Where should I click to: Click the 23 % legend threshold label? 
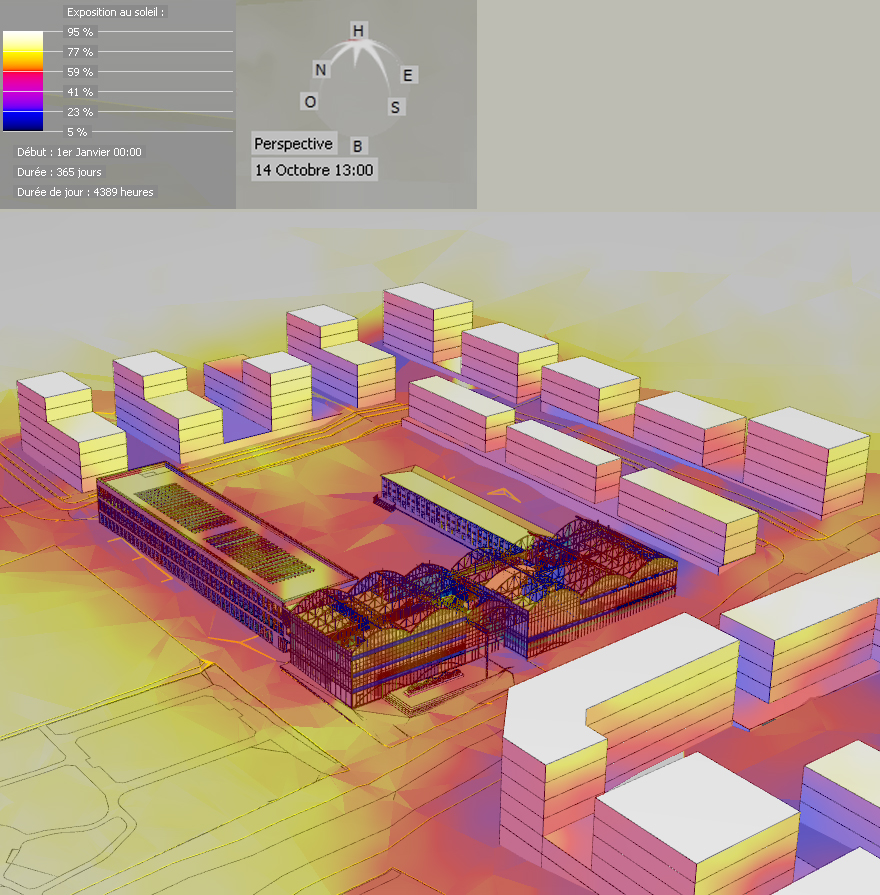(80, 112)
